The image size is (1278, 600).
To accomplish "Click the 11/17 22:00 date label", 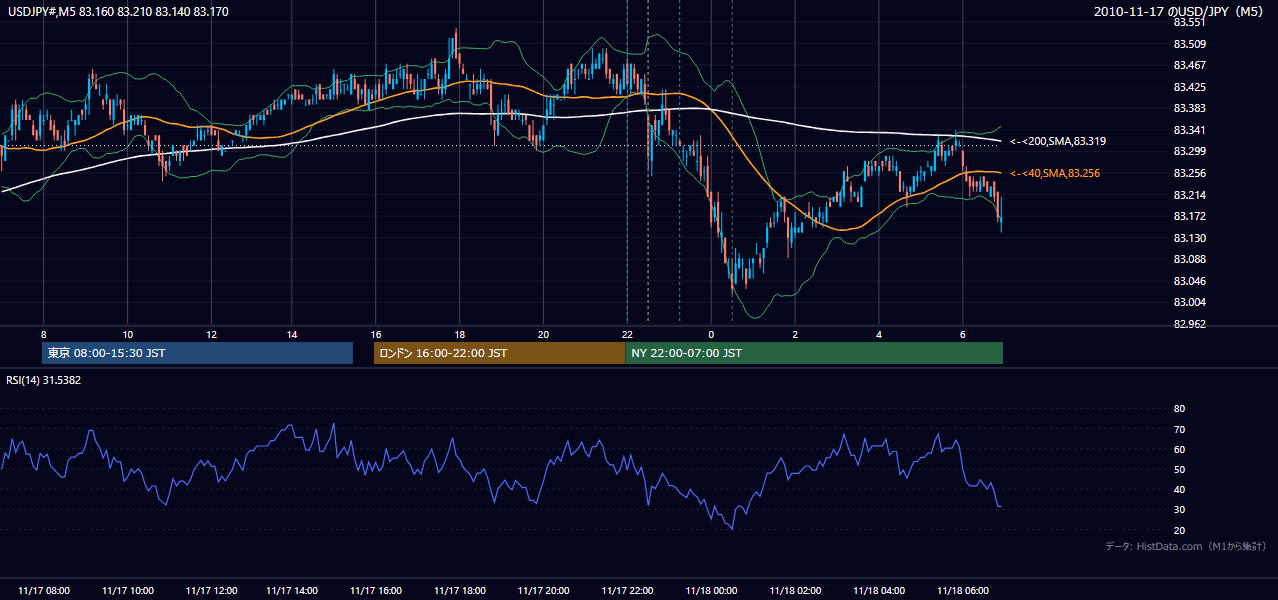I will (628, 591).
